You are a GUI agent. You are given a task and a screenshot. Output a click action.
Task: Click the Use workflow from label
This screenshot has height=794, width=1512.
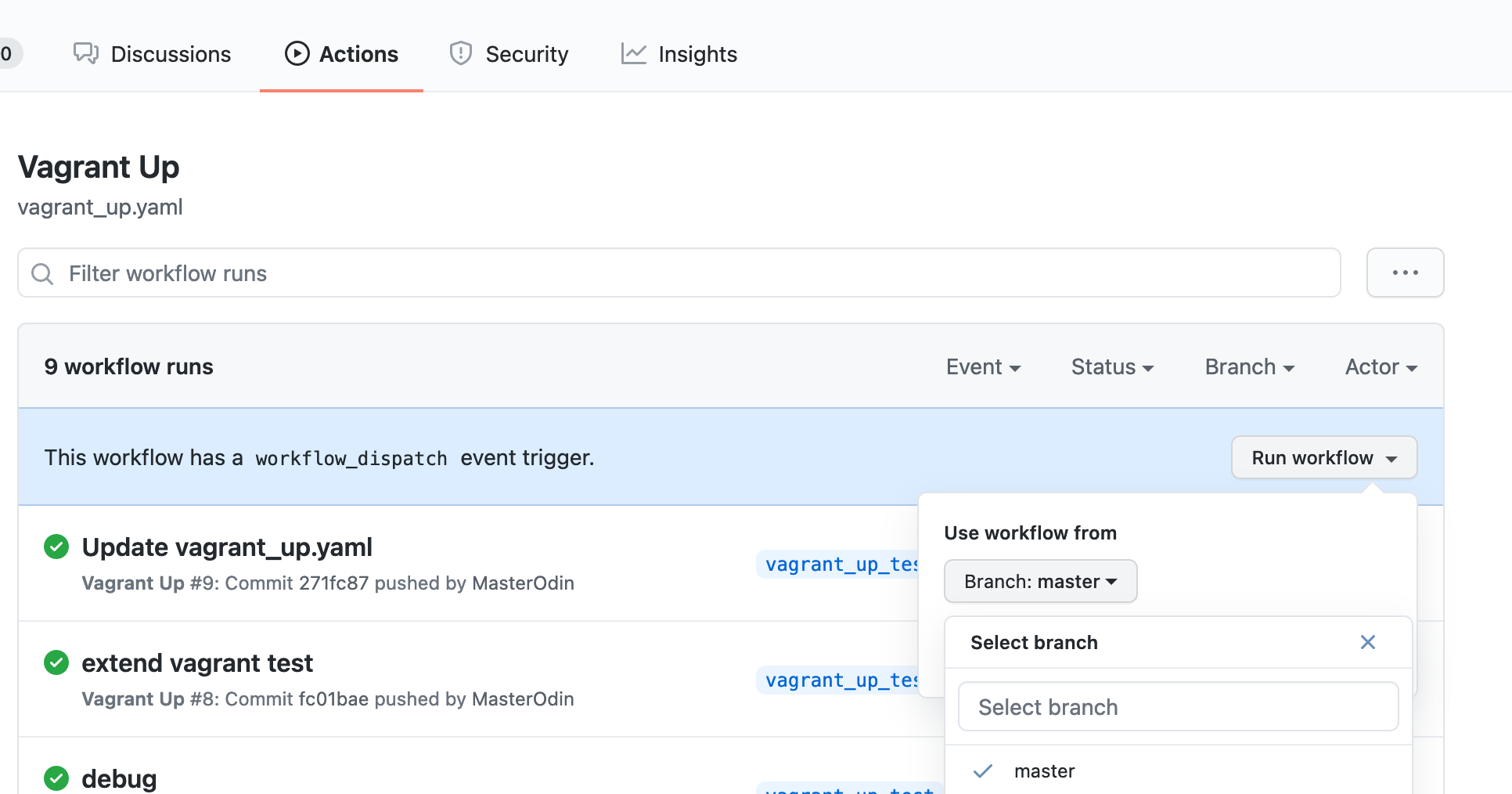coord(1031,532)
